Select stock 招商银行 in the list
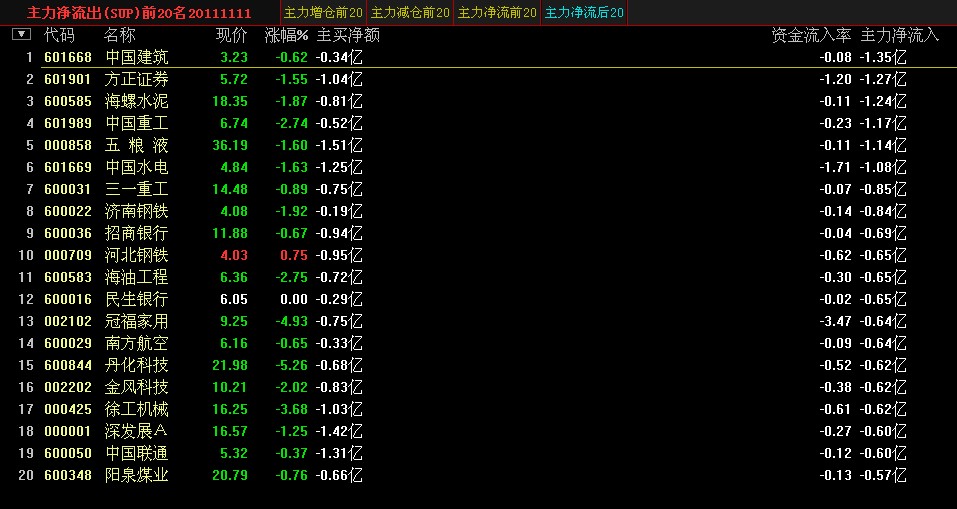 pos(137,233)
